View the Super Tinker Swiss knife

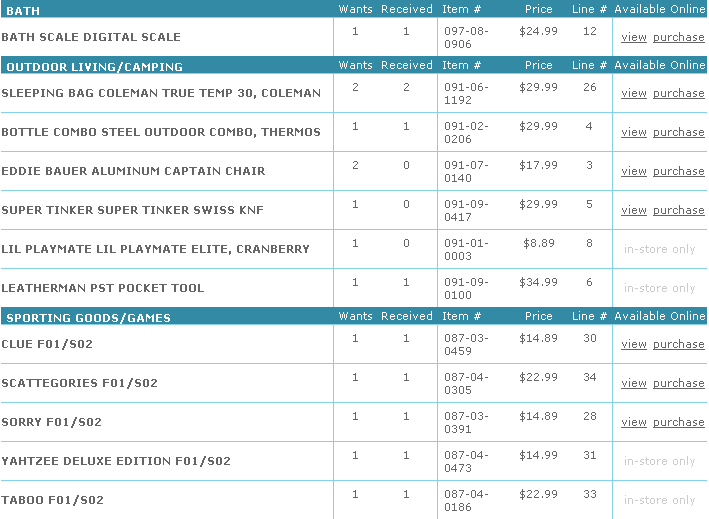coord(633,210)
